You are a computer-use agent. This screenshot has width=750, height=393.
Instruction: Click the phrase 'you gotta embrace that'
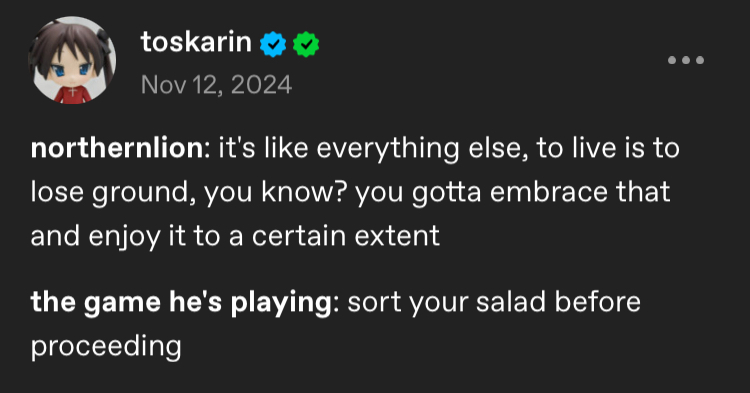coord(512,193)
